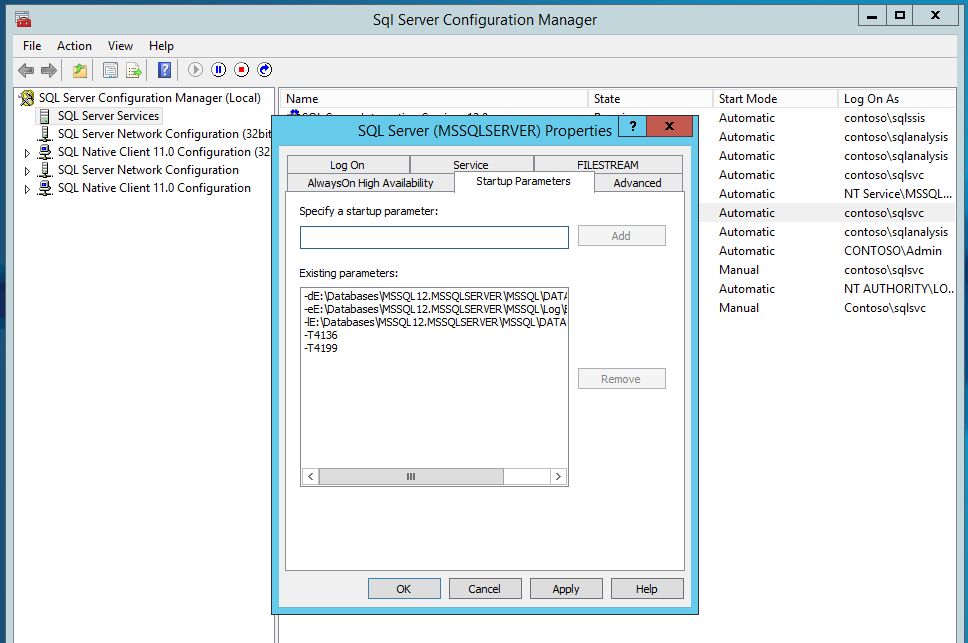
Task: Click the Restart Service toolbar icon
Action: click(x=264, y=70)
